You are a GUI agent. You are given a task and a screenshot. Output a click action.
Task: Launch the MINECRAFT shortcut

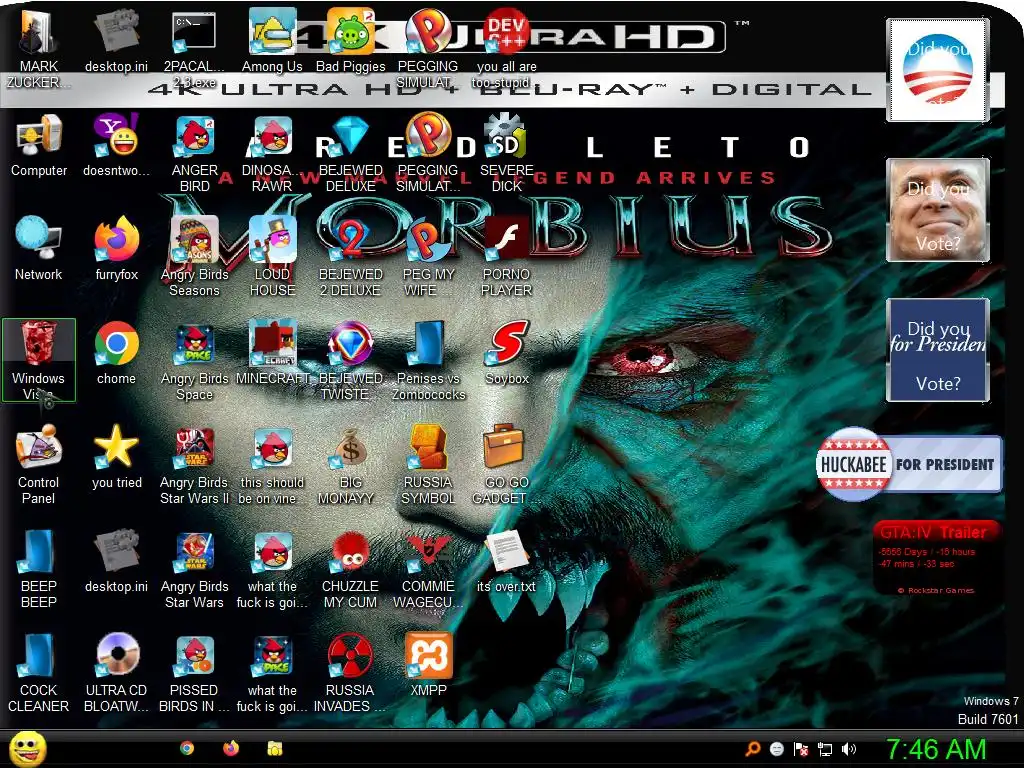tap(272, 353)
